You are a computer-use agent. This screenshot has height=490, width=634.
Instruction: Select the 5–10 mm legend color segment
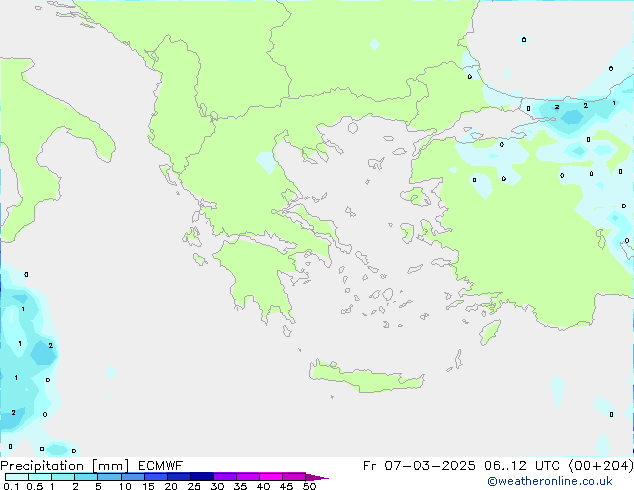(109, 477)
